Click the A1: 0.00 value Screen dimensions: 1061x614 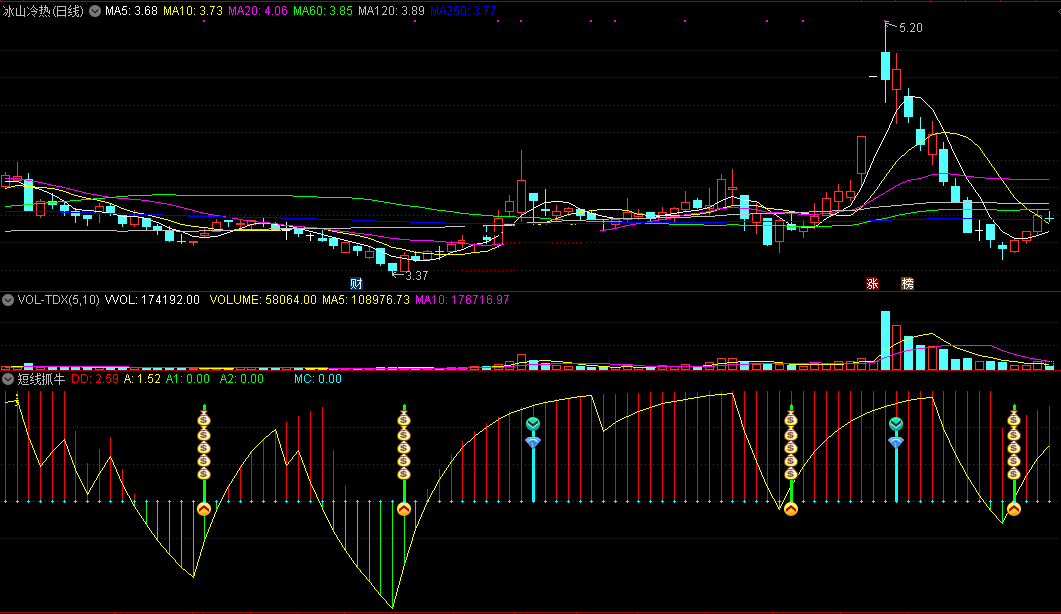pyautogui.click(x=188, y=379)
